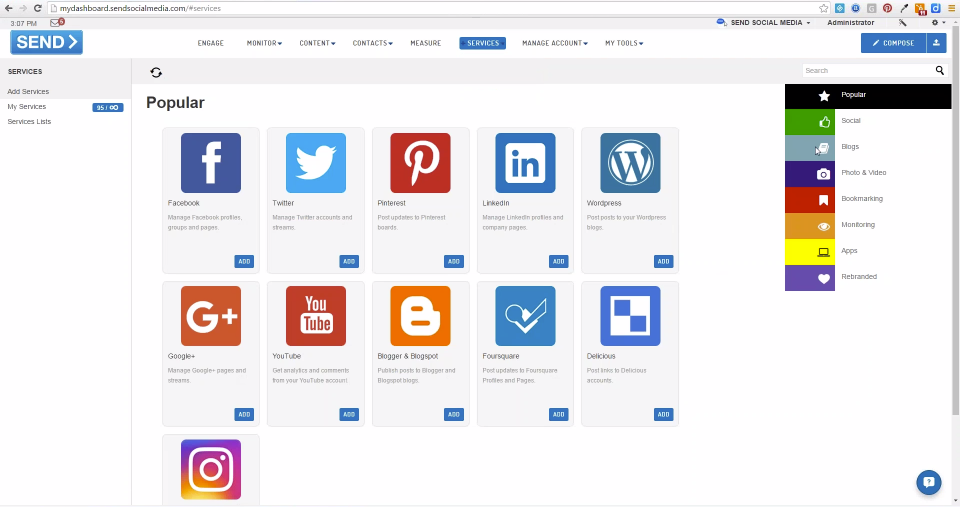Open My Services in sidebar
960x507 pixels.
[x=26, y=107]
